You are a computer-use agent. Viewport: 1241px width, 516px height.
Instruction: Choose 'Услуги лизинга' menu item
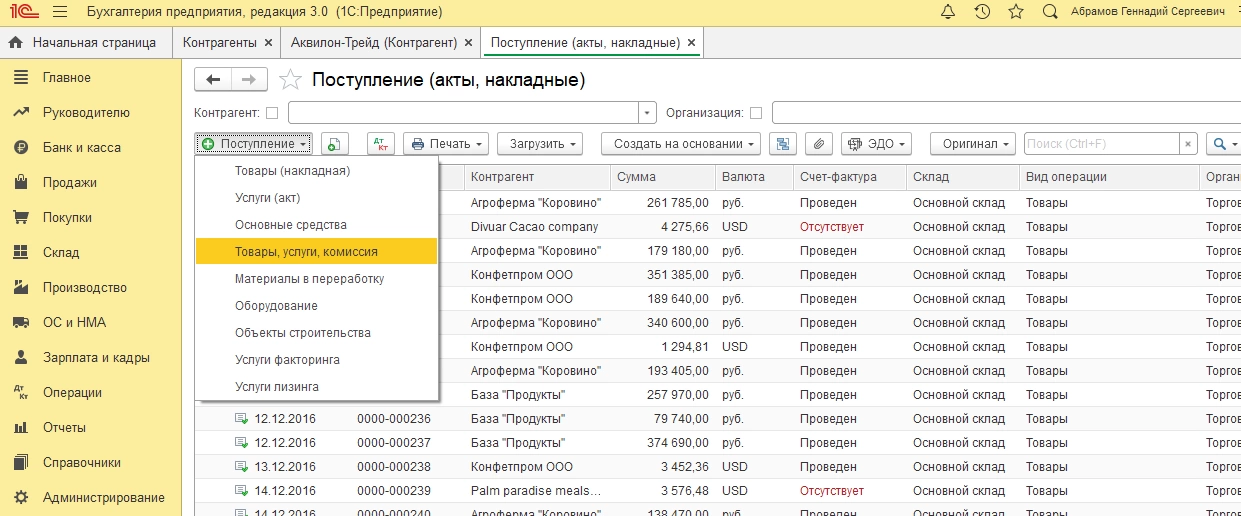[x=276, y=387]
